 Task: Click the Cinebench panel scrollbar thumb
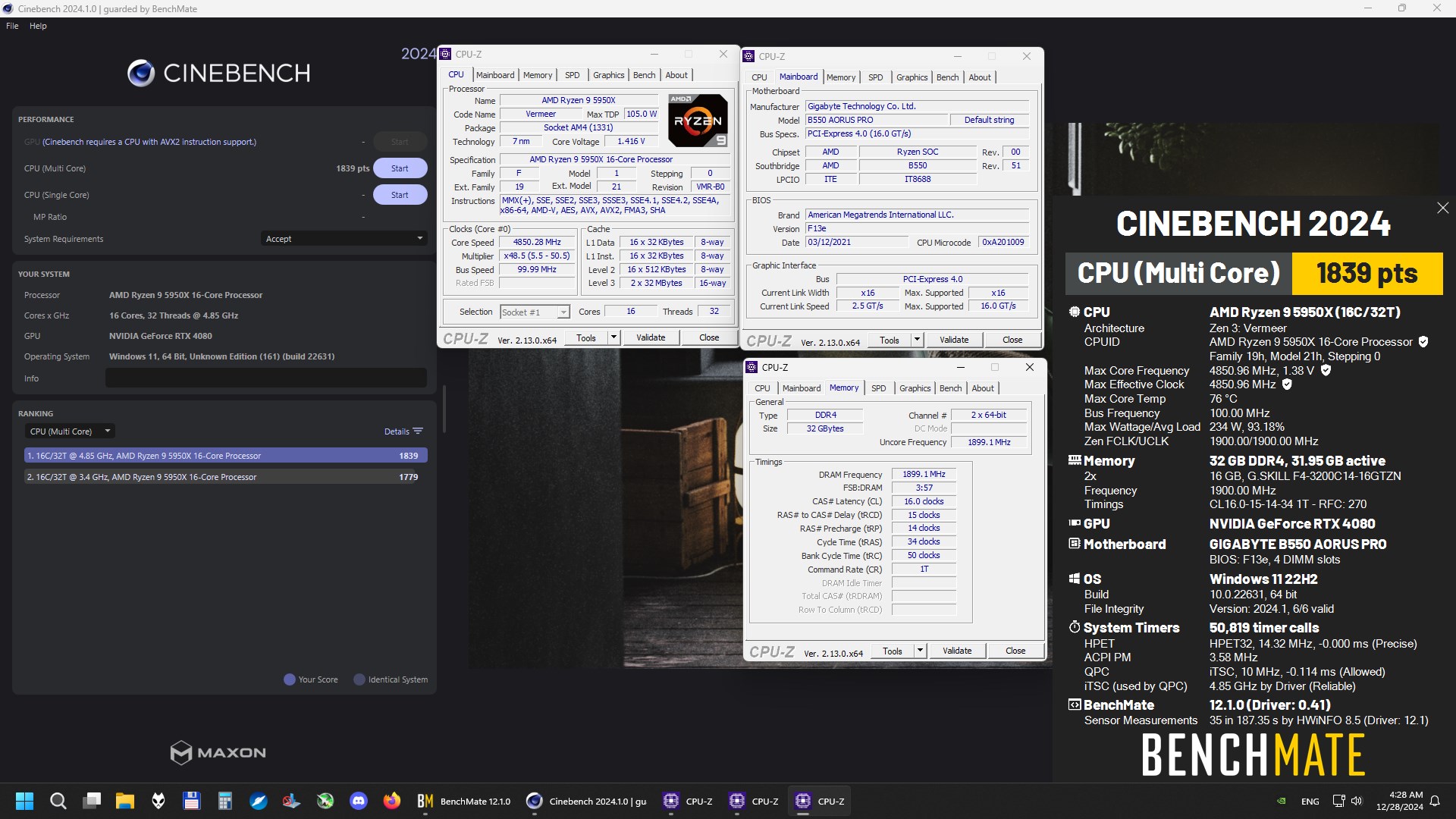[444, 408]
